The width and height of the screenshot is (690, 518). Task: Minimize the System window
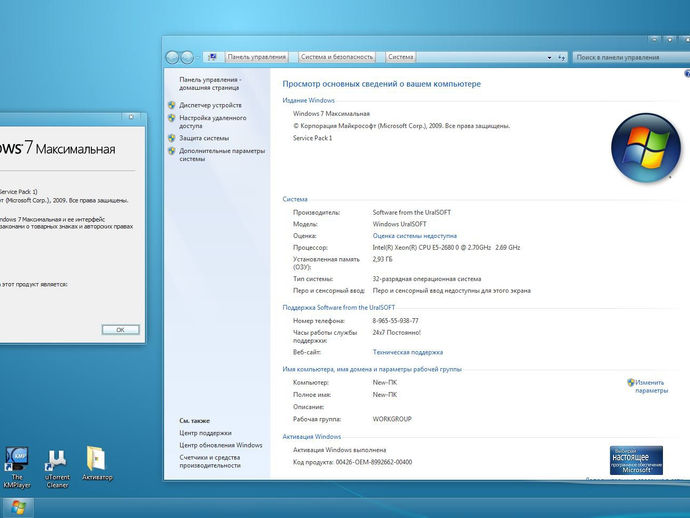pos(654,40)
